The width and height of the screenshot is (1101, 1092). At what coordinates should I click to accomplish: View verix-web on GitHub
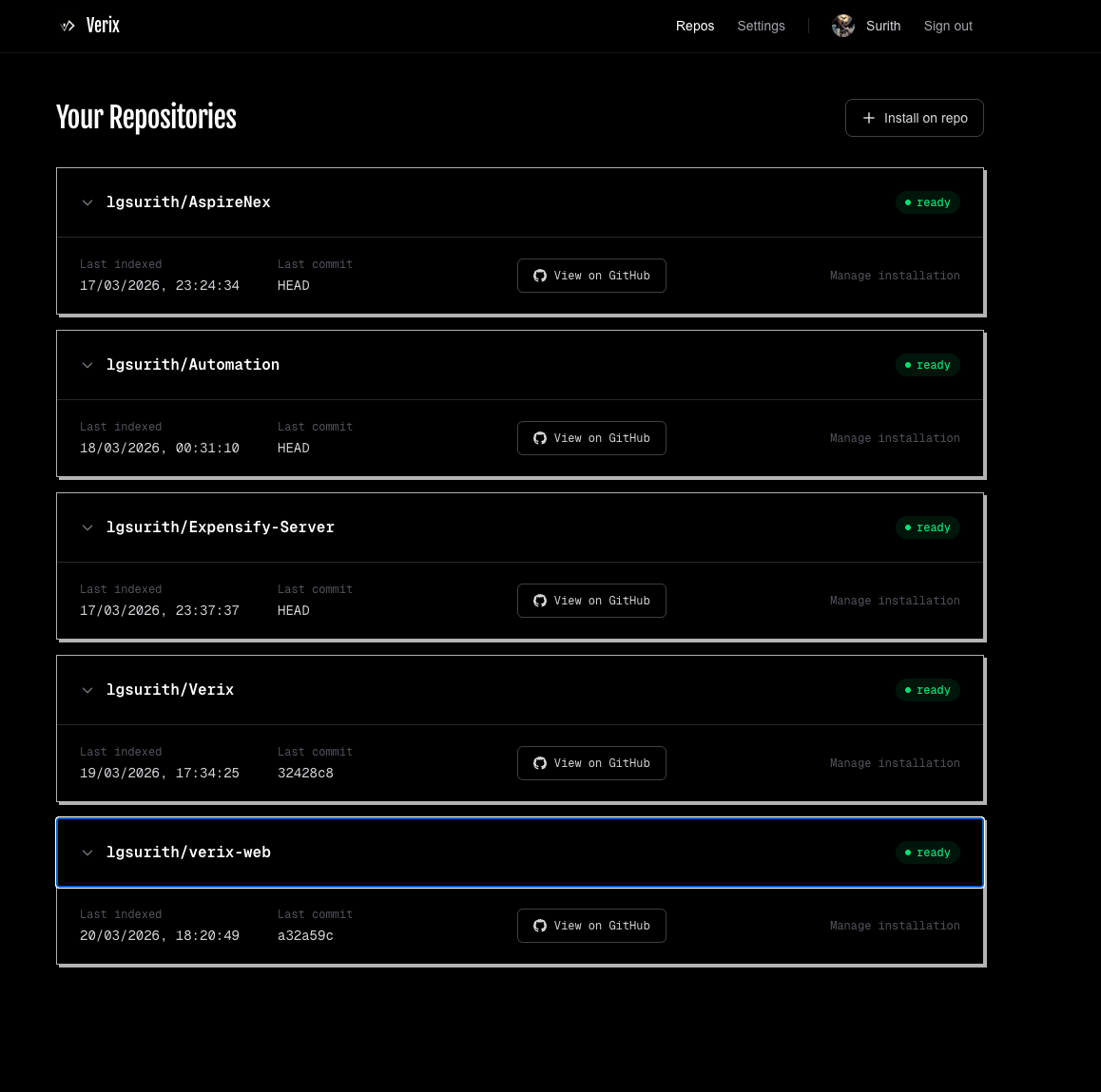[591, 926]
